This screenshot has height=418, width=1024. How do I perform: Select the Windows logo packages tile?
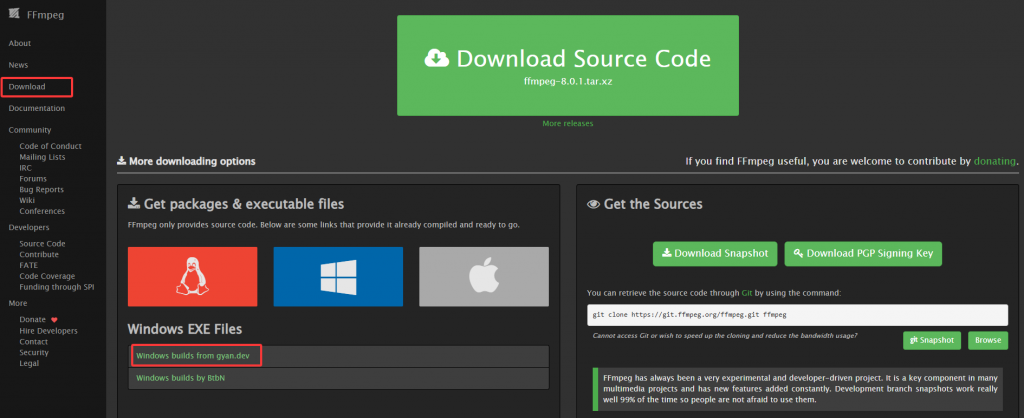coord(338,277)
